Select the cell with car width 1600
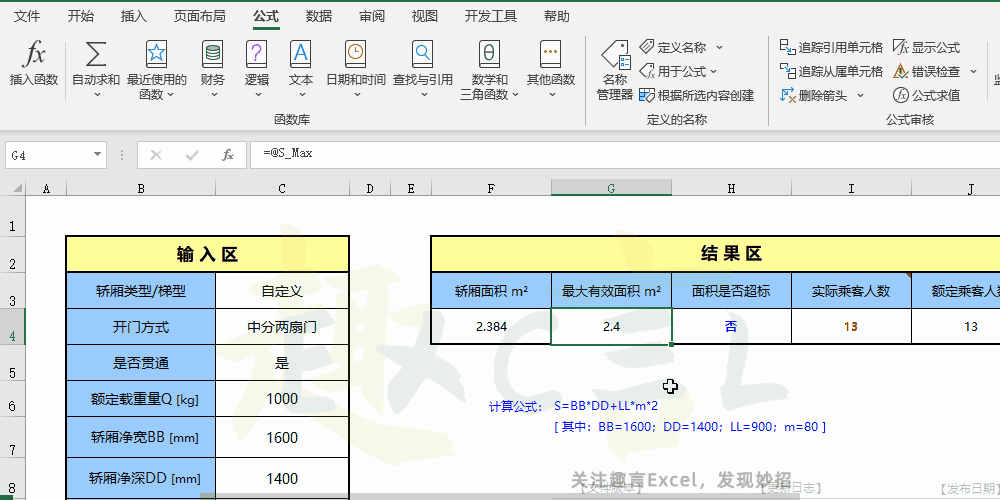 (x=282, y=438)
